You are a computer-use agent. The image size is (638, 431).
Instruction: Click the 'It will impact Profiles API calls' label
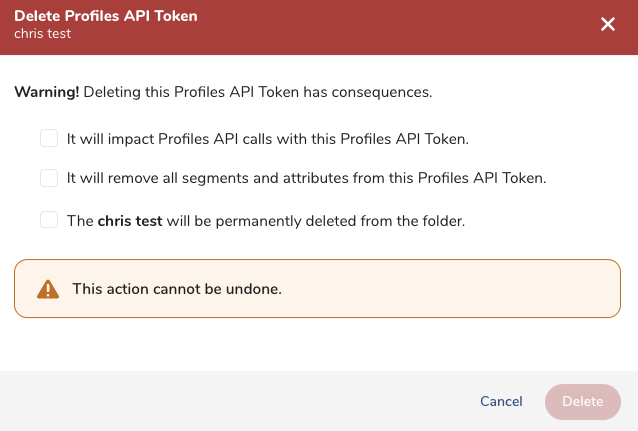pyautogui.click(x=267, y=139)
